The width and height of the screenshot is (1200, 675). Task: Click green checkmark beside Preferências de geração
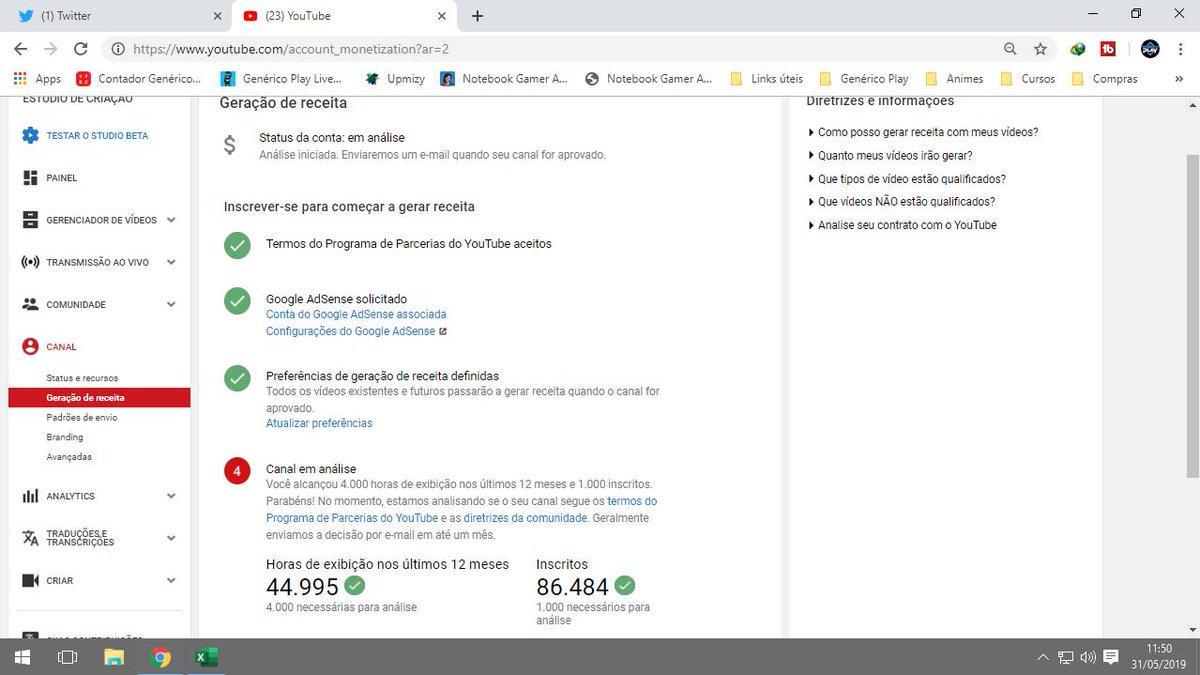237,378
